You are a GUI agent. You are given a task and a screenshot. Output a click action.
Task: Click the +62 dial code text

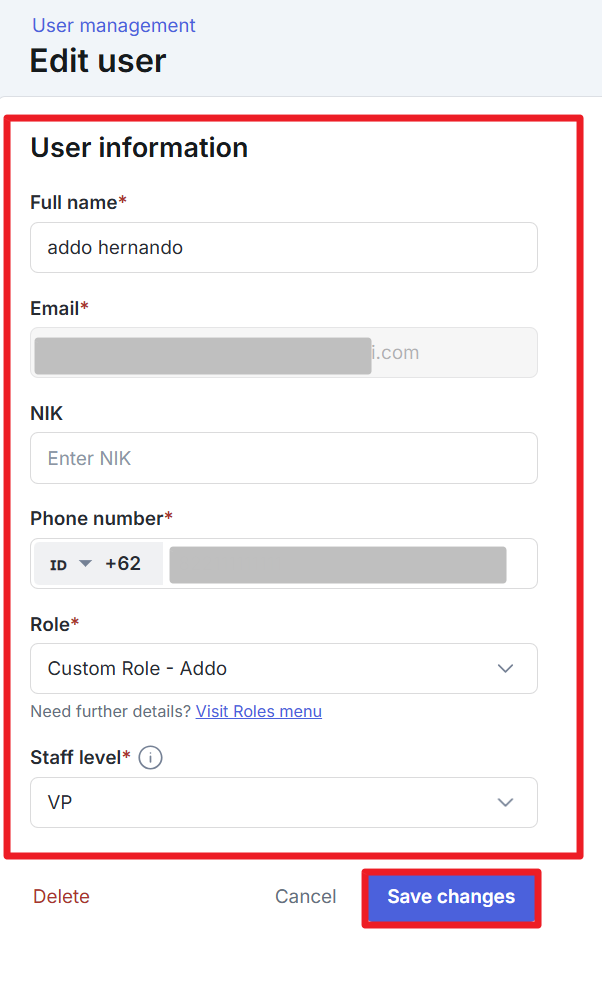tap(123, 564)
